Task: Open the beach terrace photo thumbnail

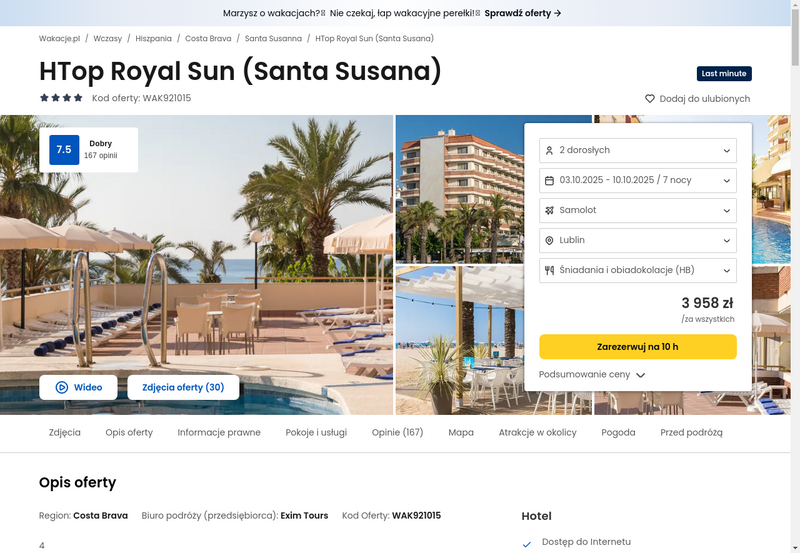Action: point(459,340)
